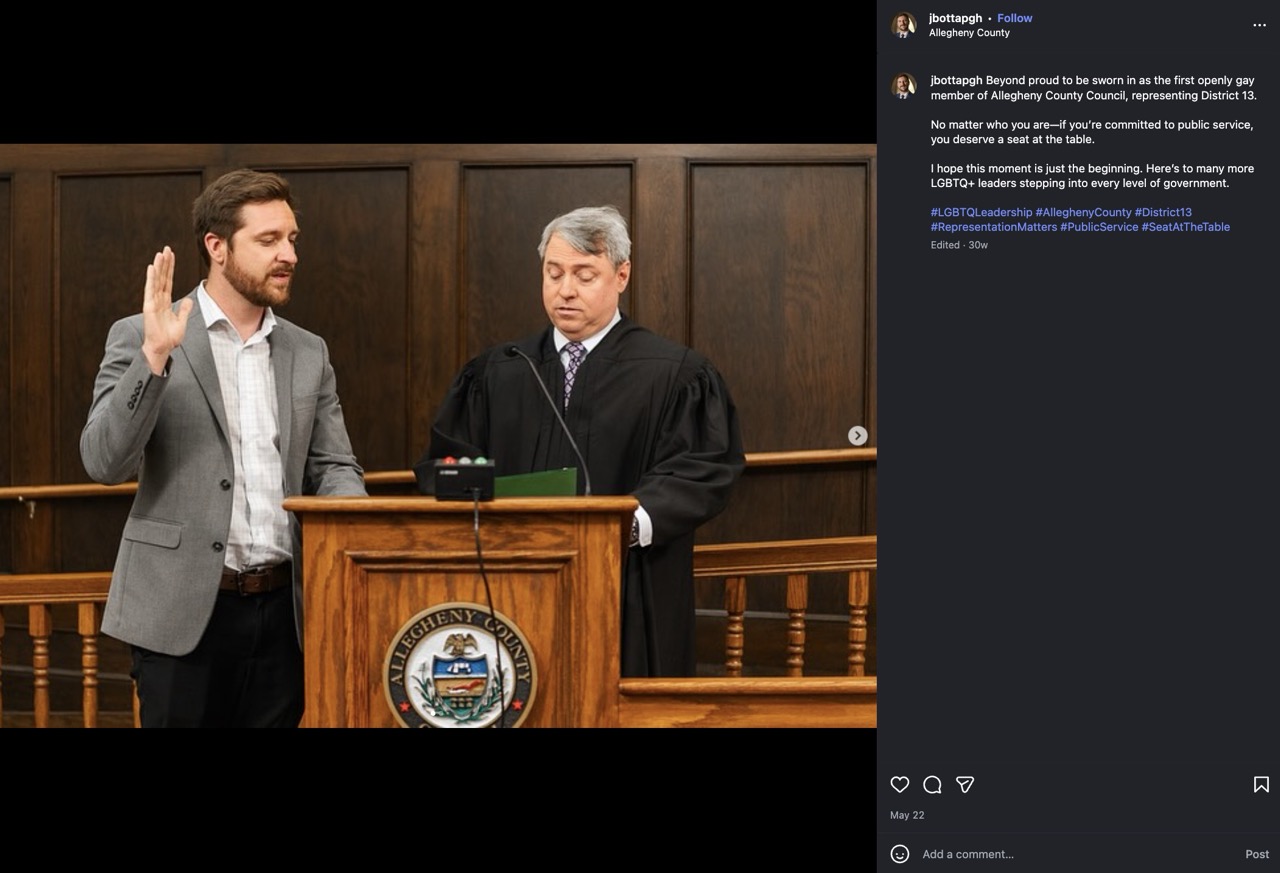
Task: Click the Allegheny County location label
Action: point(968,33)
